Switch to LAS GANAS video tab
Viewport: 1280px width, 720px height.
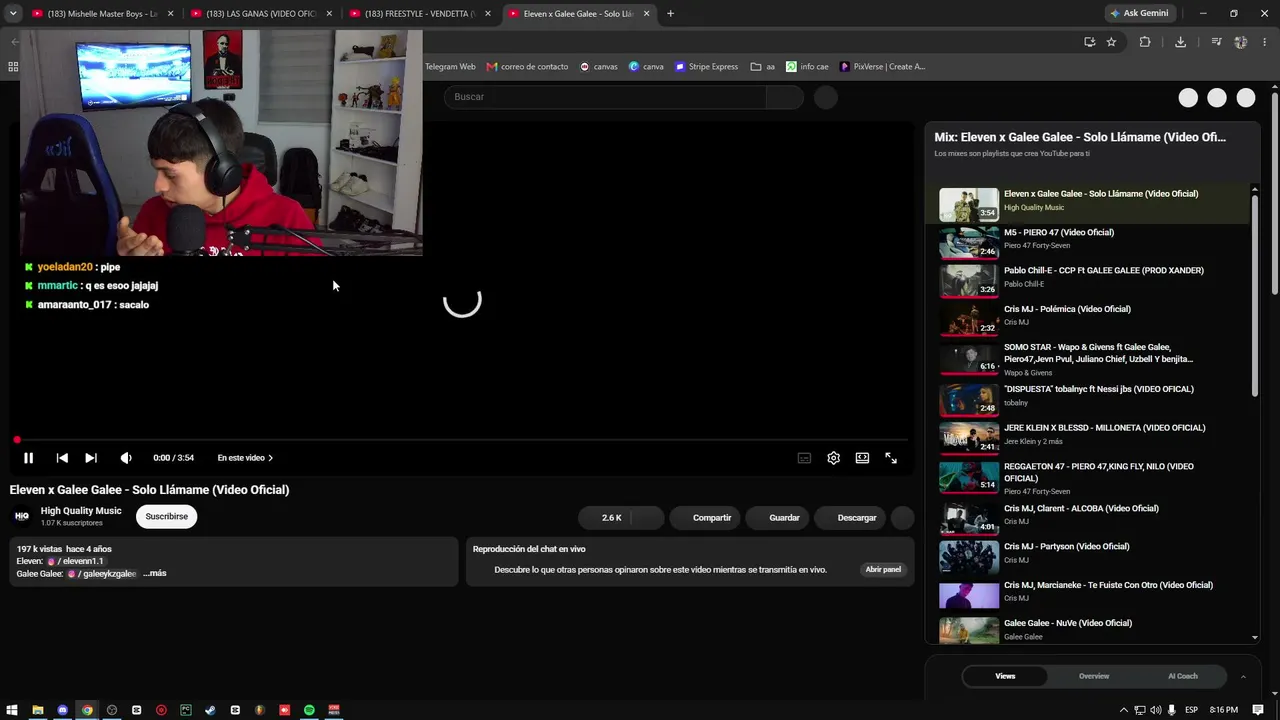point(261,14)
